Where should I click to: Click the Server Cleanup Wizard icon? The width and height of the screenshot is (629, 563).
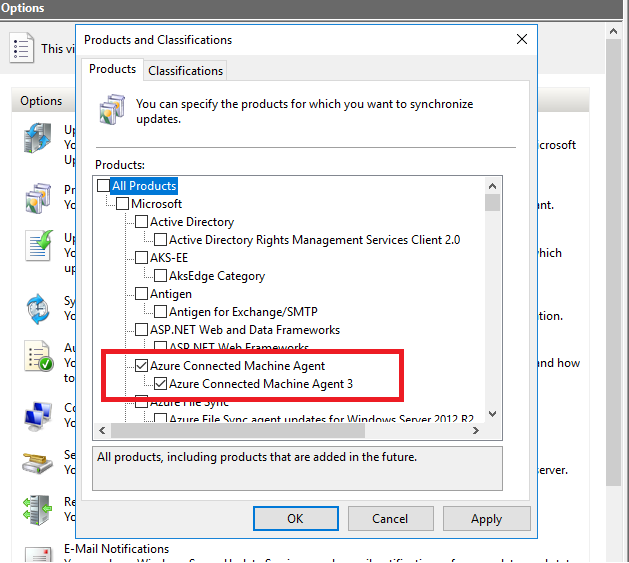click(37, 463)
